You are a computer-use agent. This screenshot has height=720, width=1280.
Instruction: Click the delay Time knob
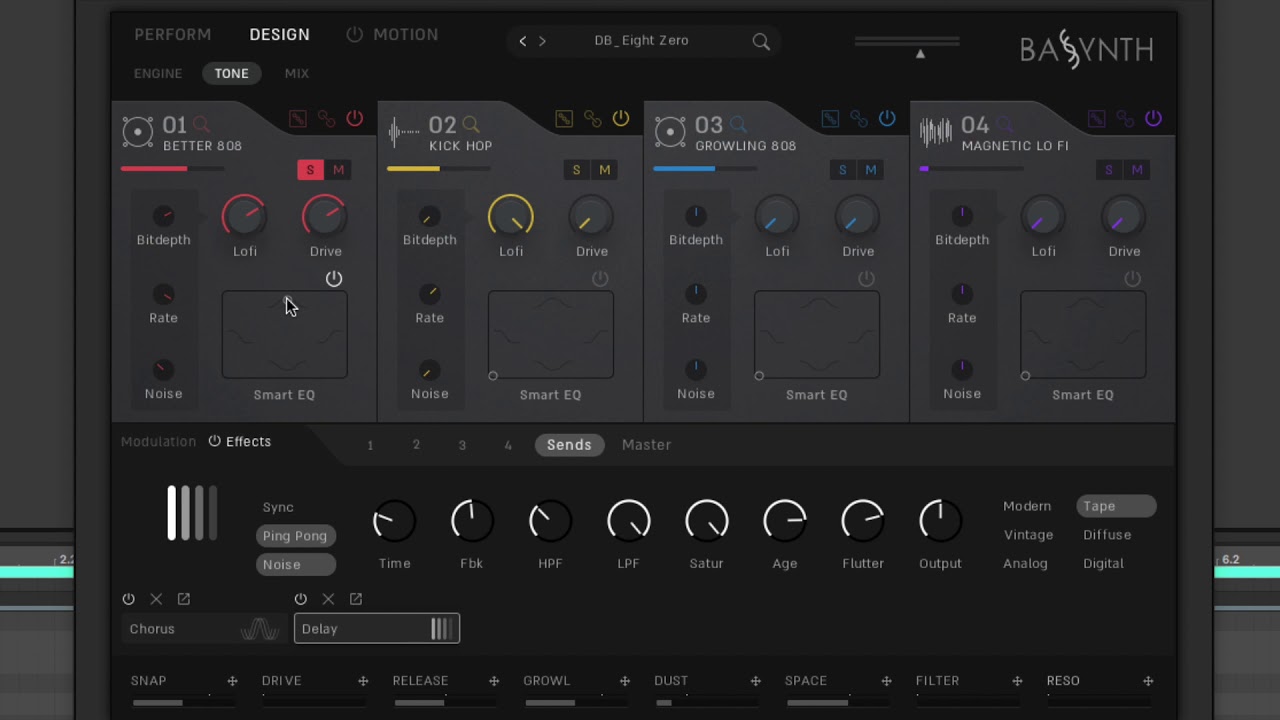tap(394, 521)
